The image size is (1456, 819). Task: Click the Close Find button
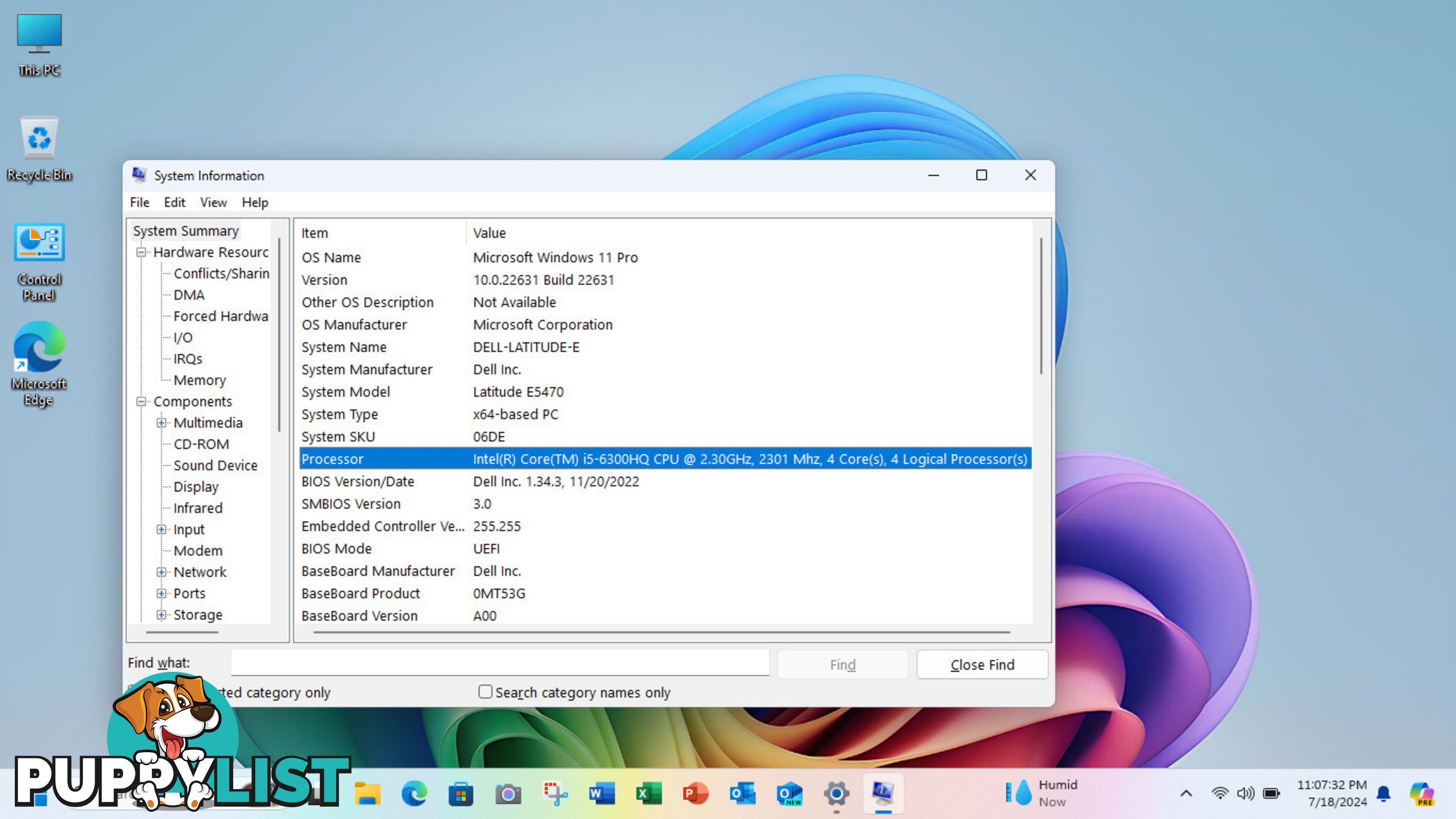click(x=982, y=665)
